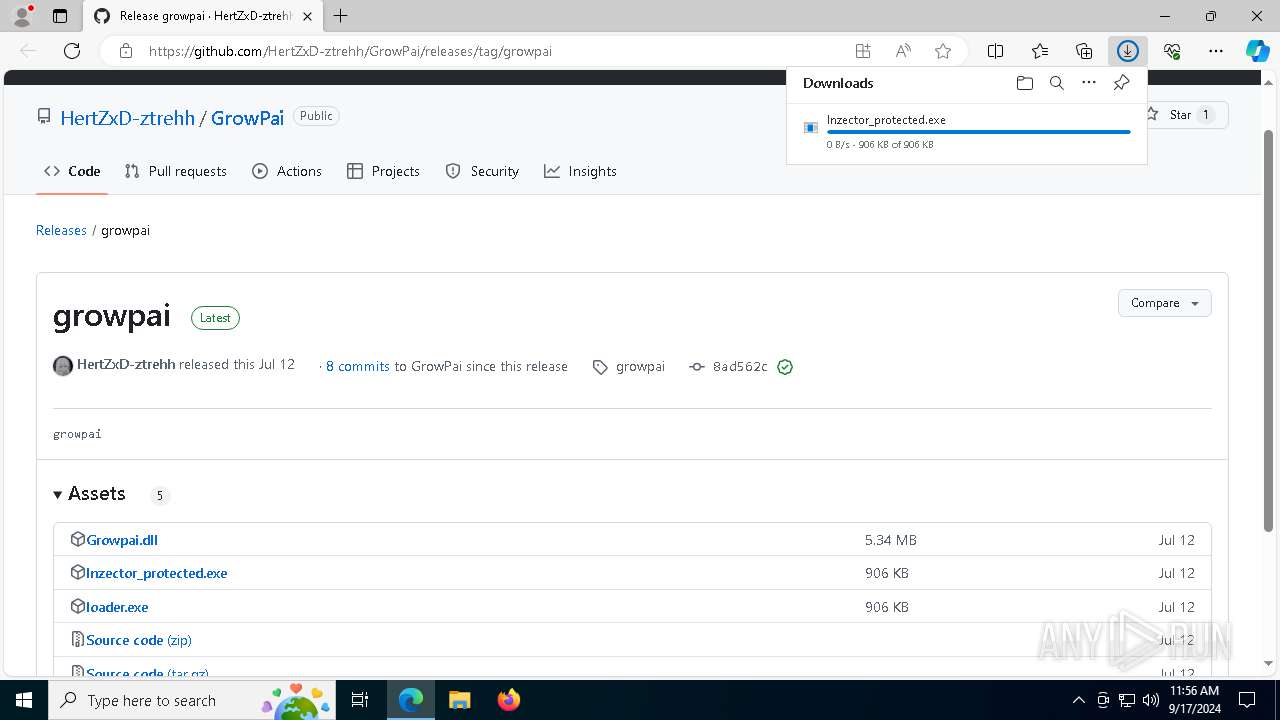Open the tab actions menu icon
Viewport: 1280px width, 720px height.
pos(60,16)
